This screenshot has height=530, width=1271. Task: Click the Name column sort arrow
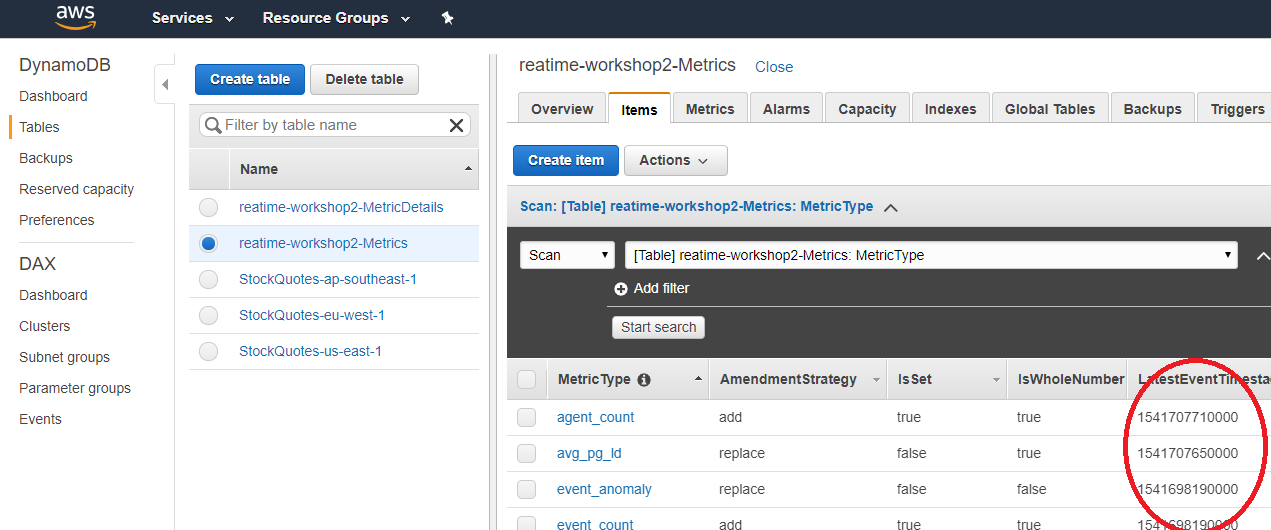468,169
